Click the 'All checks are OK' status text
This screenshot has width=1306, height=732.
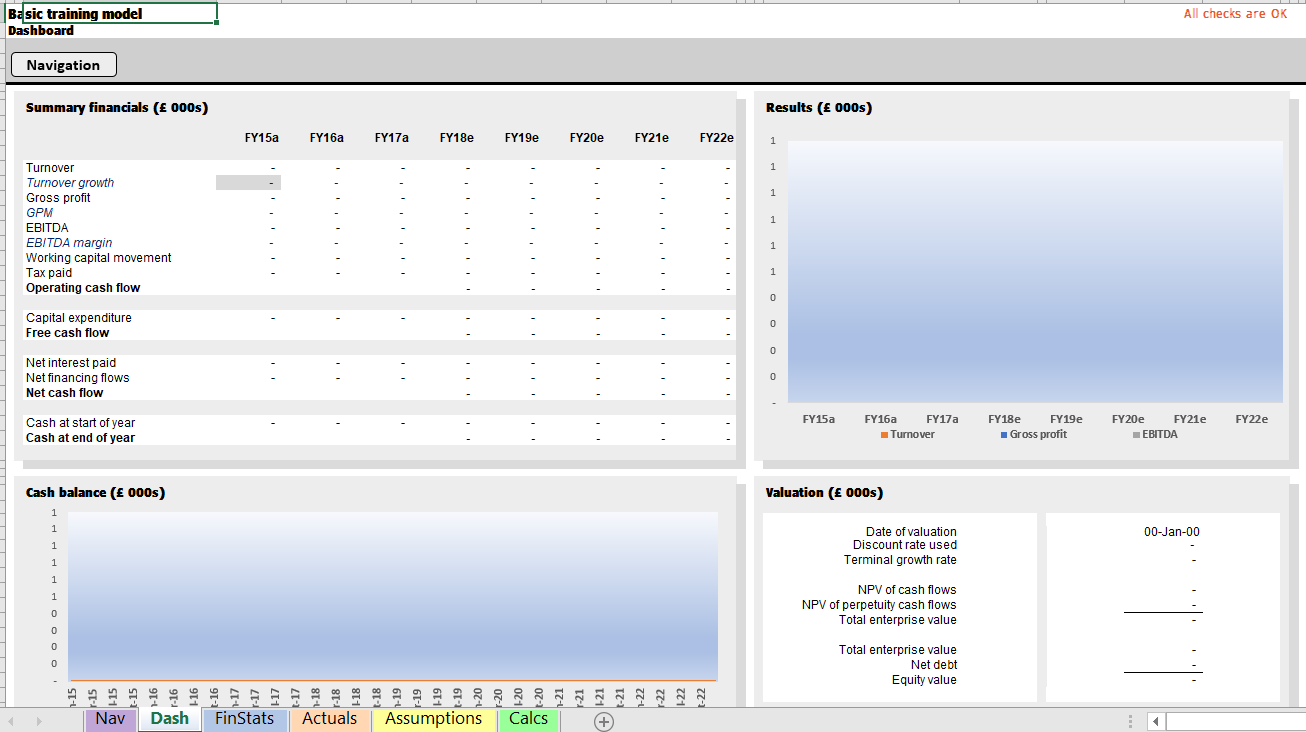(x=1235, y=13)
